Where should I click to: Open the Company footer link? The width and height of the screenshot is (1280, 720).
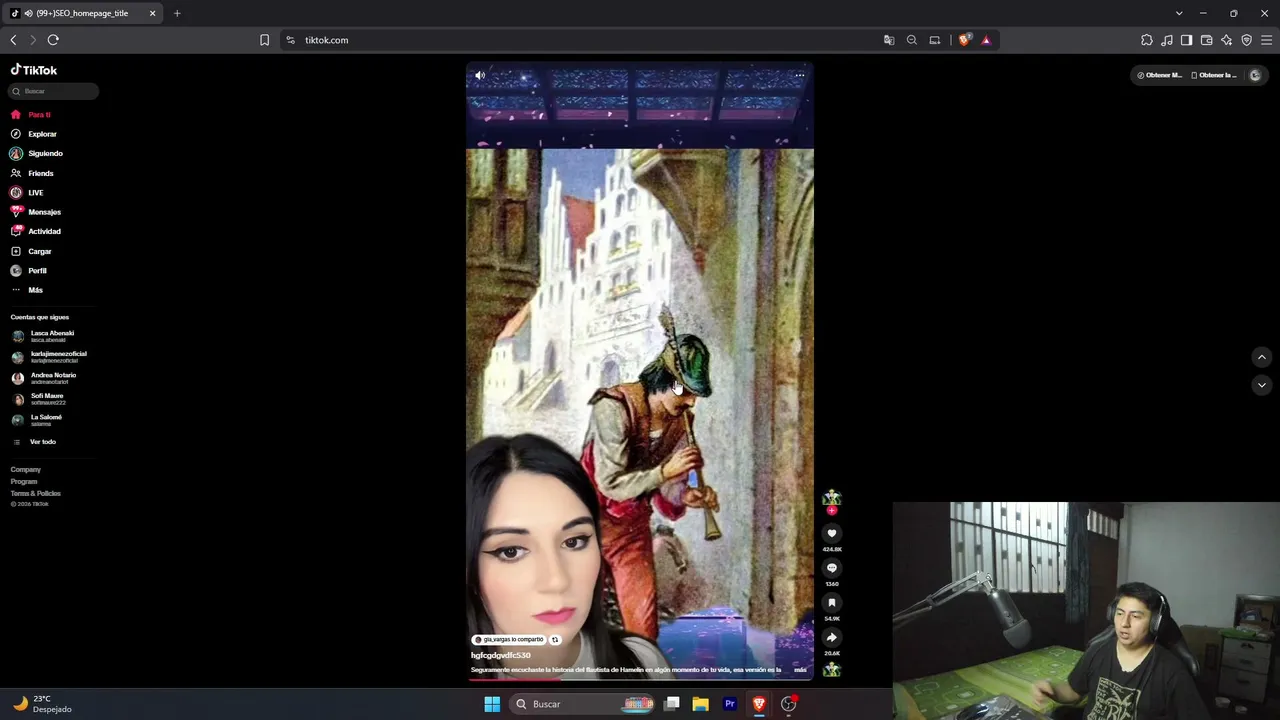[26, 470]
